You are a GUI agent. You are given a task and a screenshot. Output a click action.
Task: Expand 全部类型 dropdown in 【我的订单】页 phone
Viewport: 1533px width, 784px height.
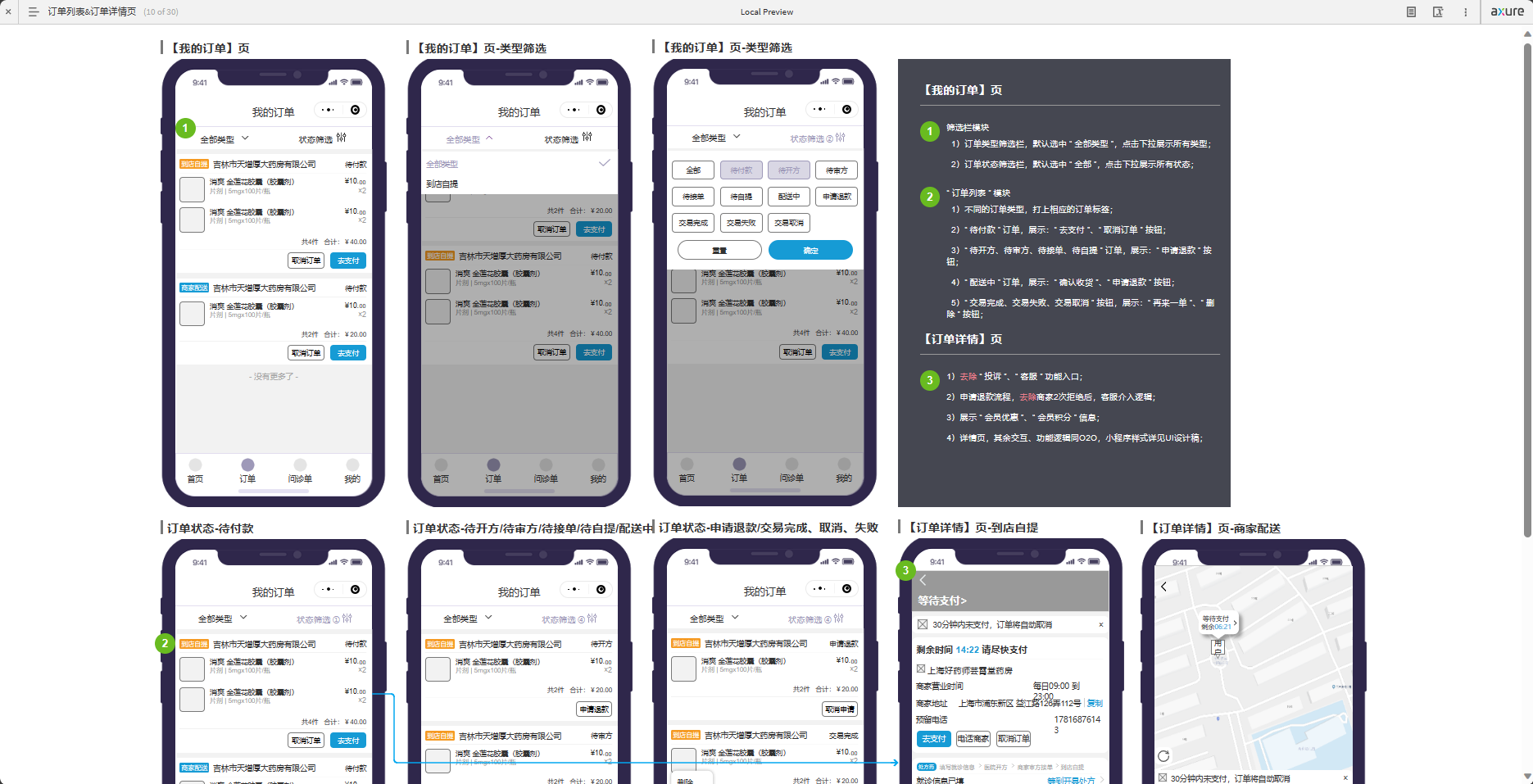[225, 138]
